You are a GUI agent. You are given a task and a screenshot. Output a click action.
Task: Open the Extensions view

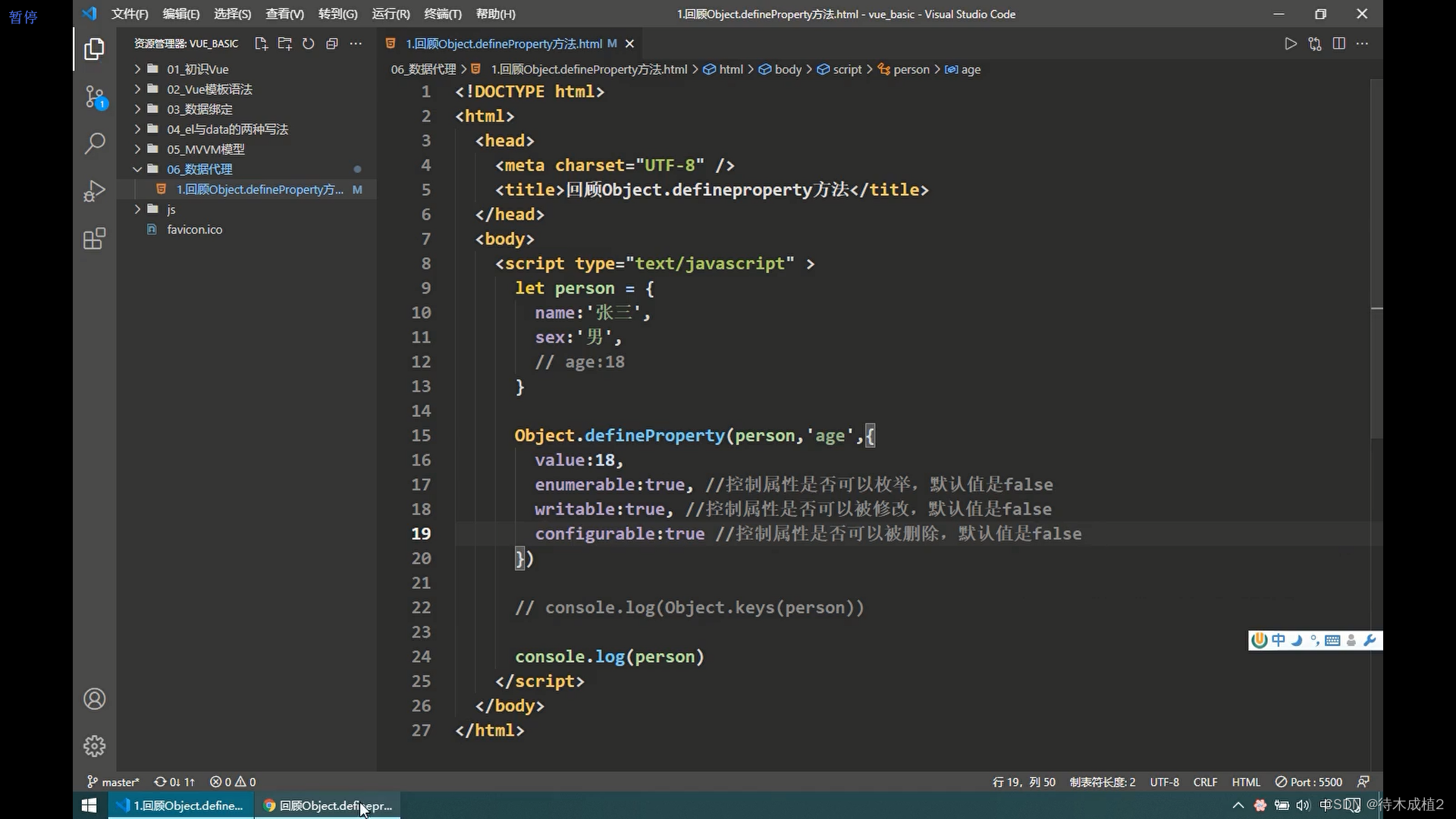(x=94, y=239)
